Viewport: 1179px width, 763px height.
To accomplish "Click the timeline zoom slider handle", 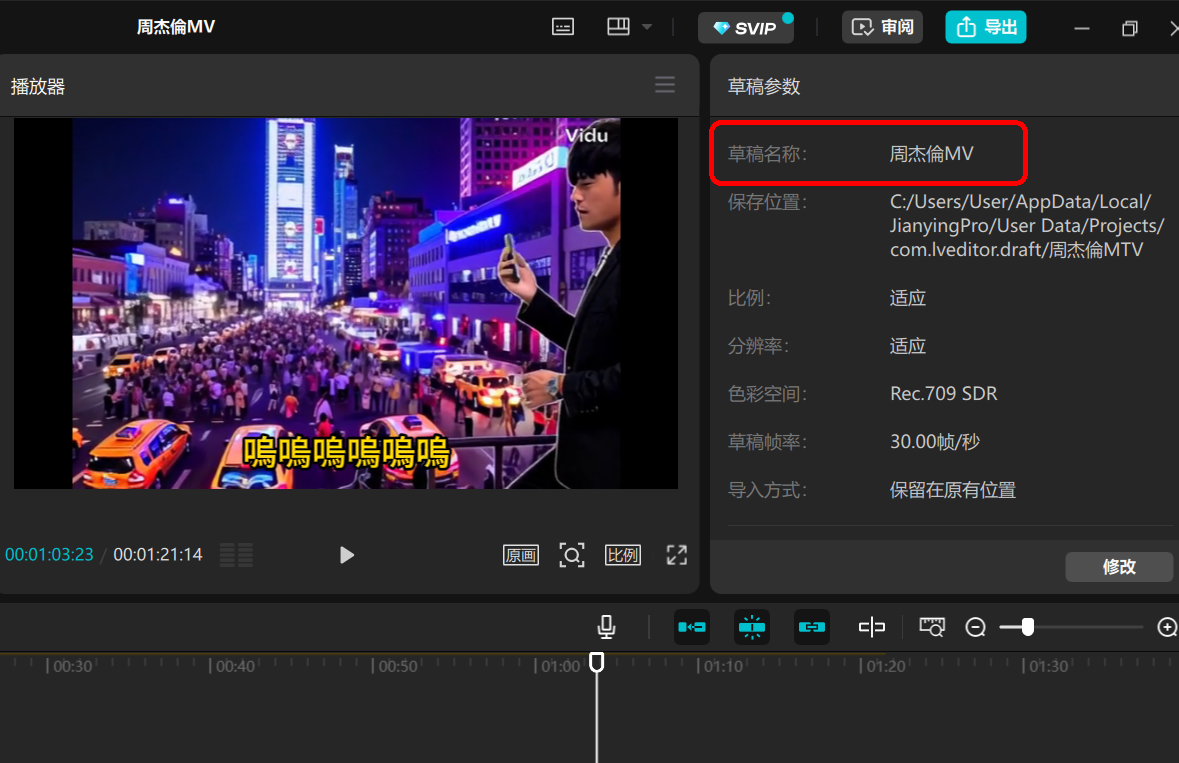I will [x=1027, y=627].
